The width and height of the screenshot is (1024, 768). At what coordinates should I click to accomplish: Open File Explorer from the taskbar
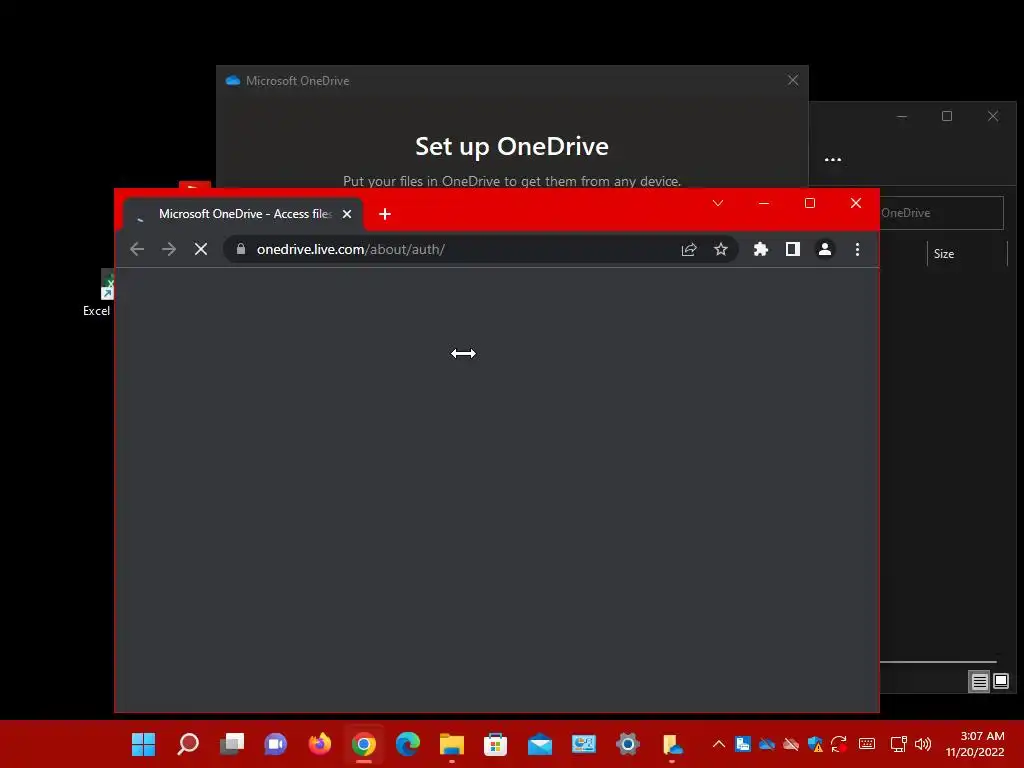(452, 744)
